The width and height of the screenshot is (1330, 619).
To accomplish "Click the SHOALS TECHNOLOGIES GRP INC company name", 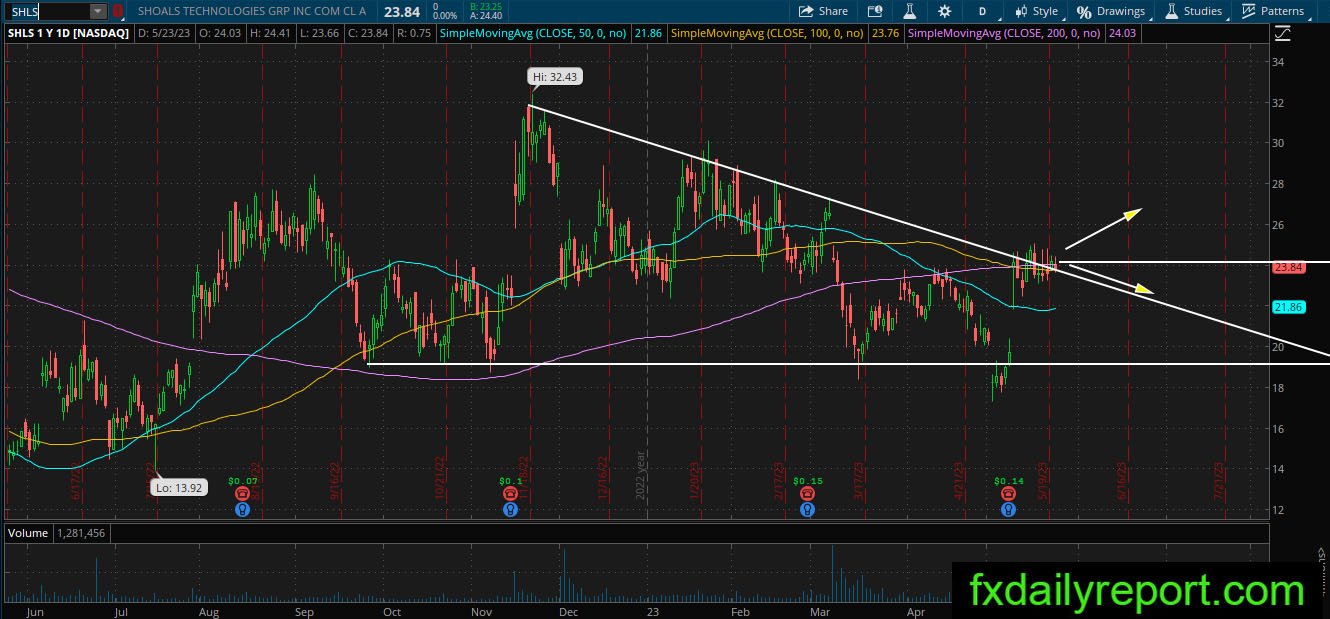I will 250,11.
